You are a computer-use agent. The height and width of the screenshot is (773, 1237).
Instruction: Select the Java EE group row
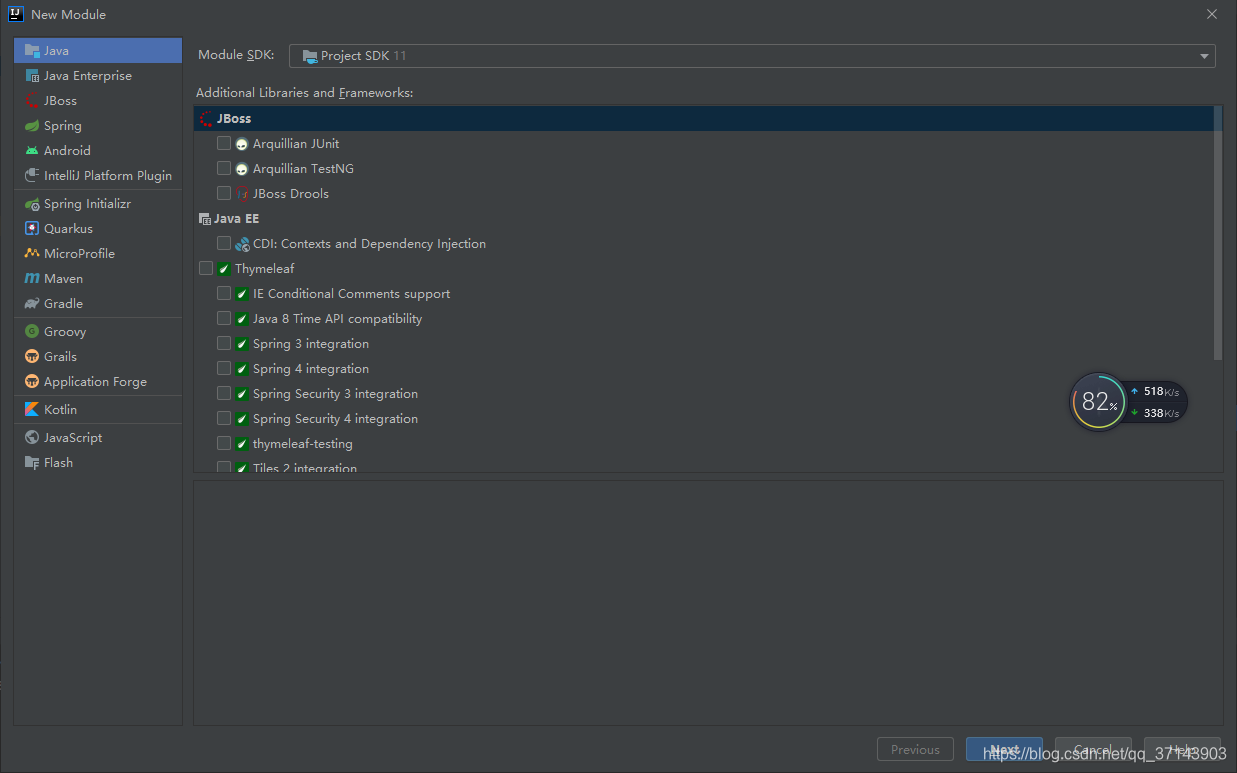pyautogui.click(x=703, y=218)
